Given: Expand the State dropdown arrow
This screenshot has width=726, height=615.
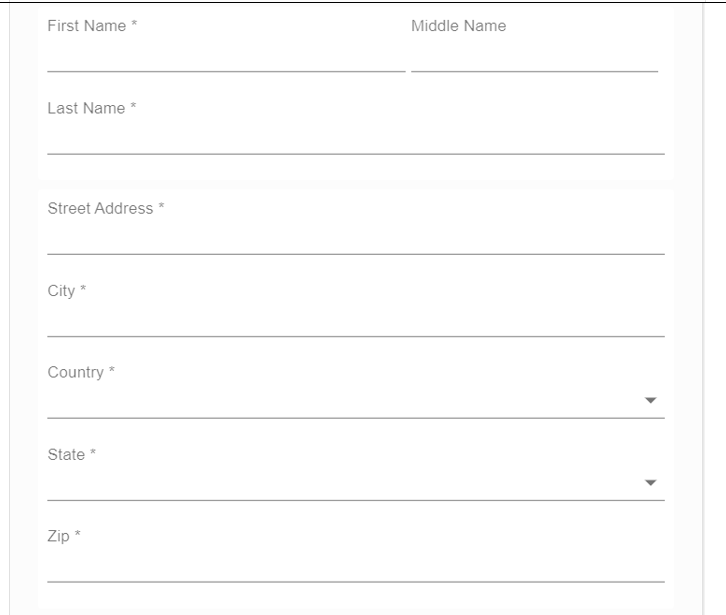Looking at the screenshot, I should pos(650,483).
